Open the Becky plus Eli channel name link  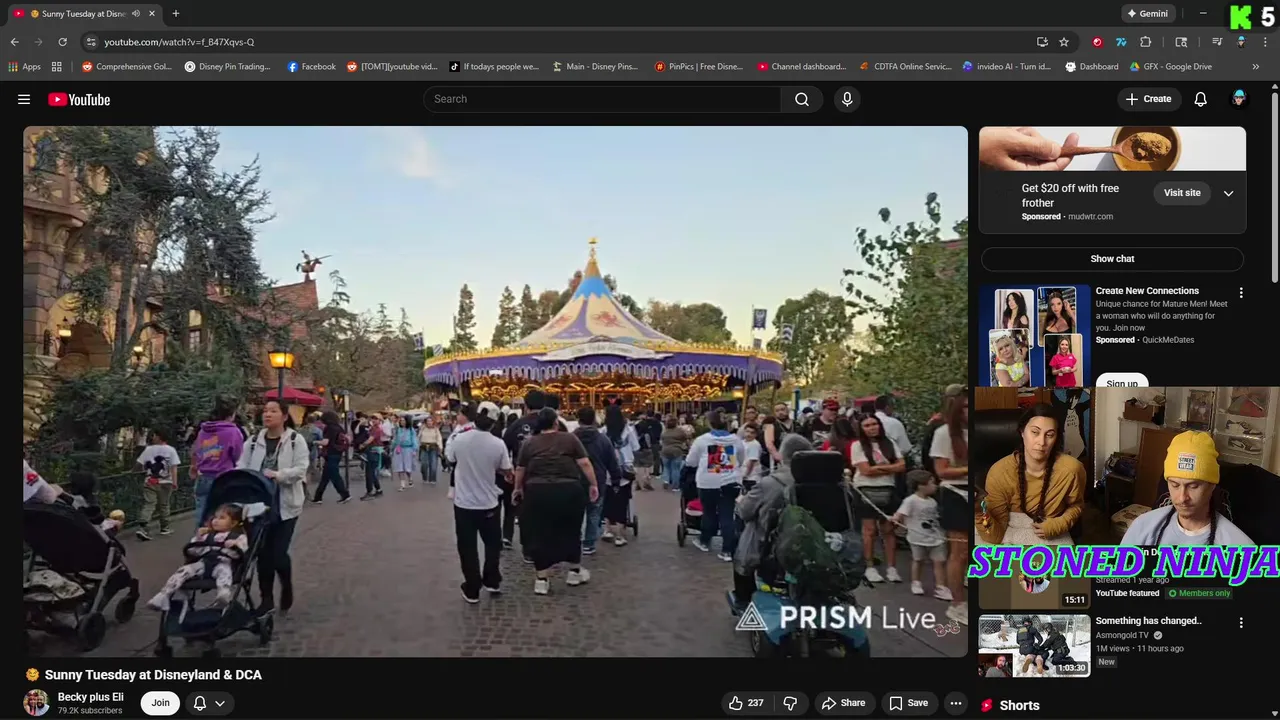pyautogui.click(x=91, y=697)
